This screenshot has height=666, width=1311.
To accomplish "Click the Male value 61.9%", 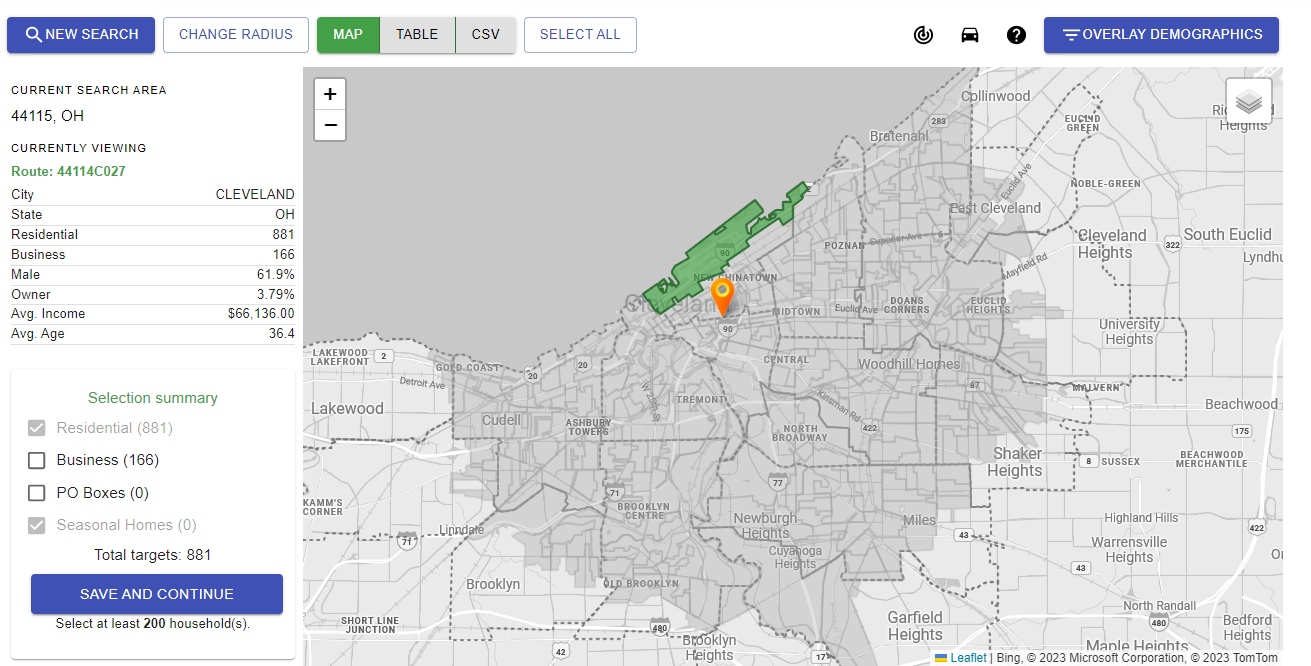I will click(275, 274).
